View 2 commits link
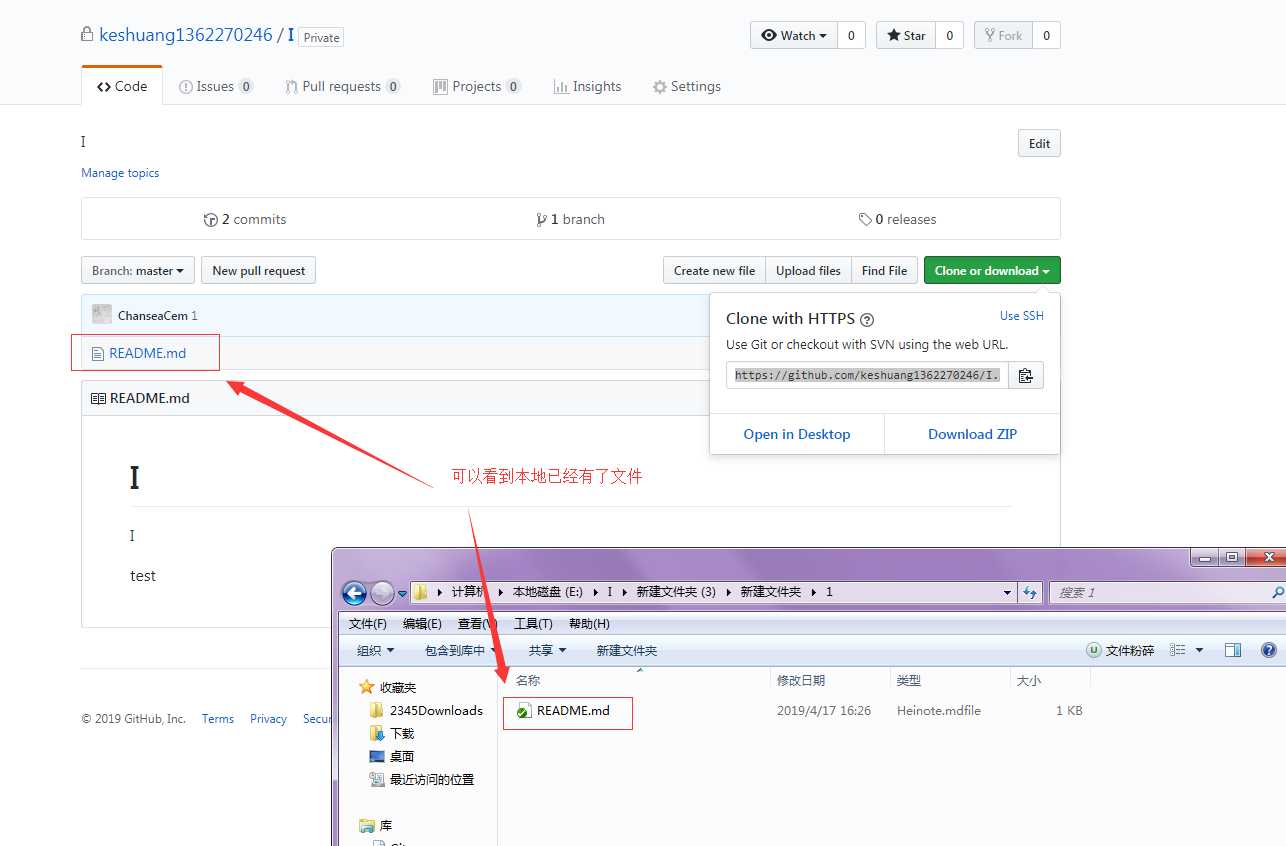 click(x=245, y=219)
